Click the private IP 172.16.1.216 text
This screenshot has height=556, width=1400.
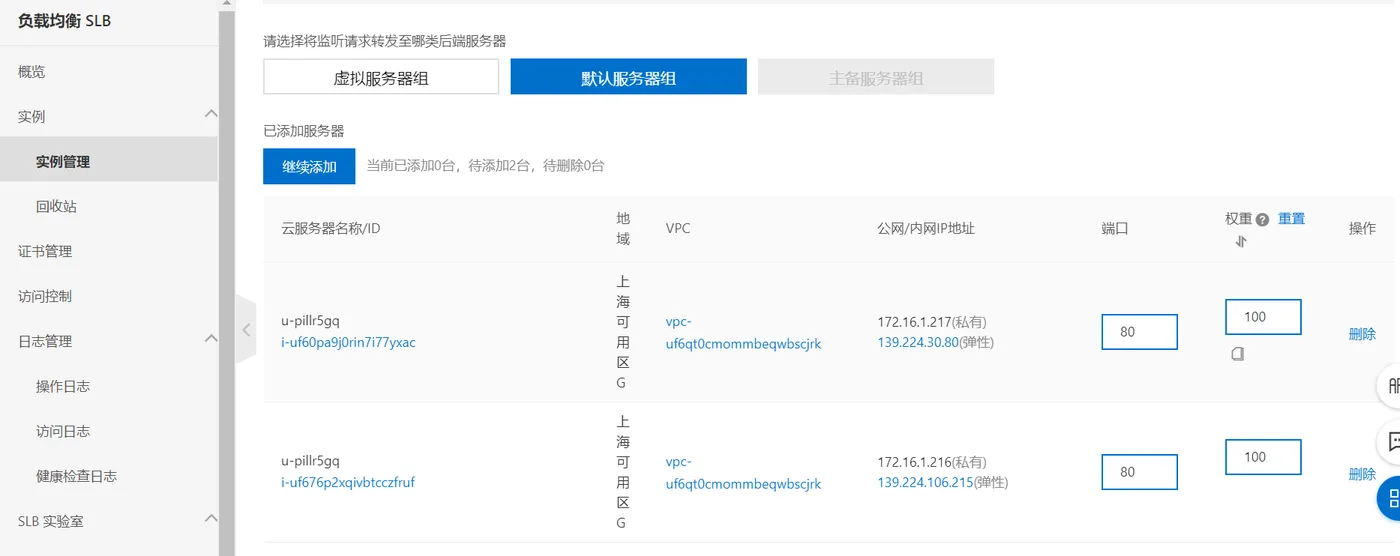(914, 462)
